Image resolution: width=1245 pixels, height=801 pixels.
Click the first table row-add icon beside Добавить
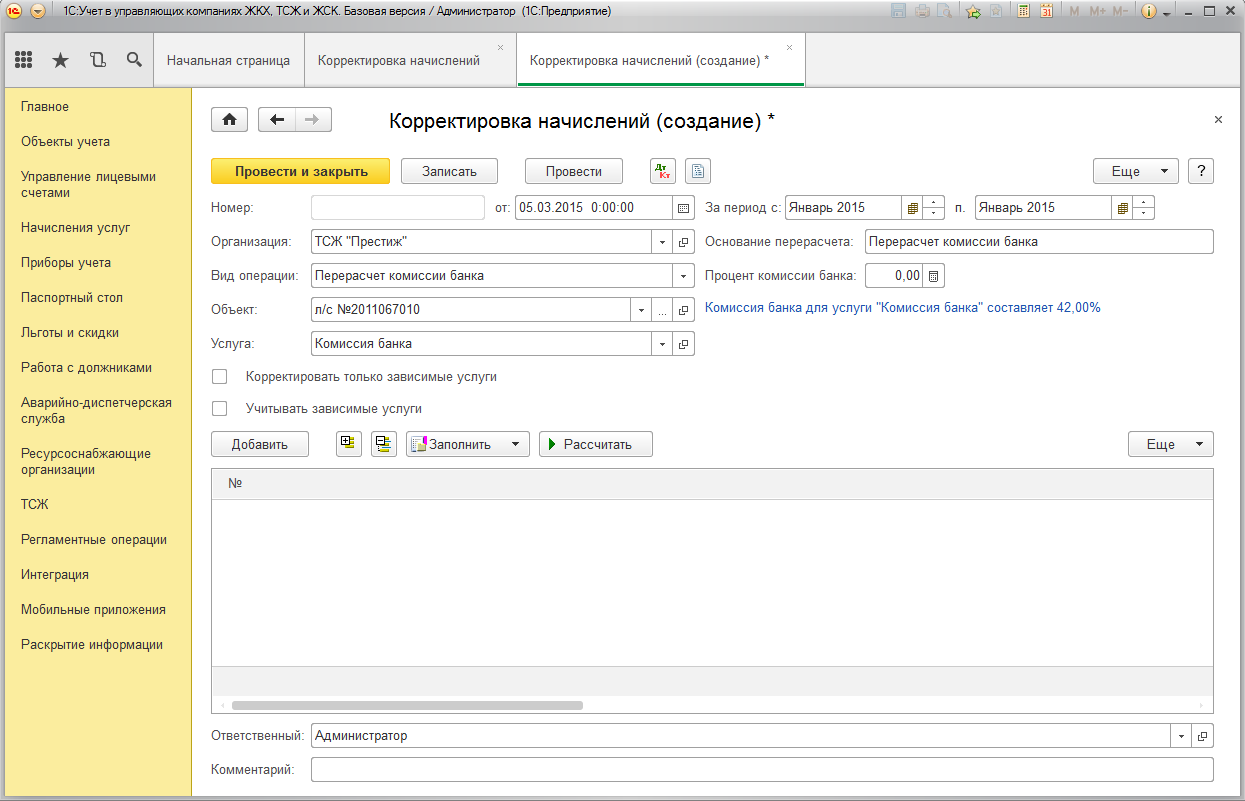(x=349, y=444)
